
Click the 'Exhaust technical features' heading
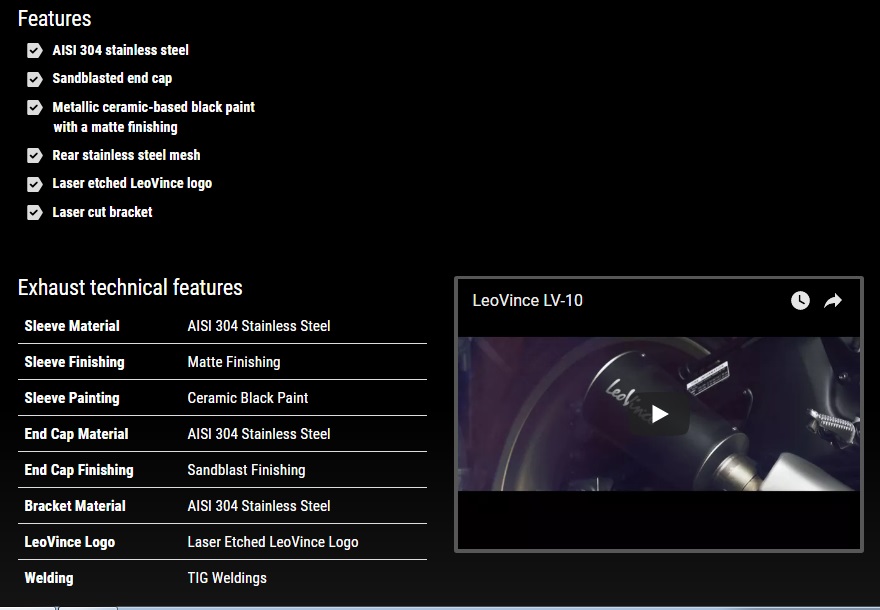point(130,287)
